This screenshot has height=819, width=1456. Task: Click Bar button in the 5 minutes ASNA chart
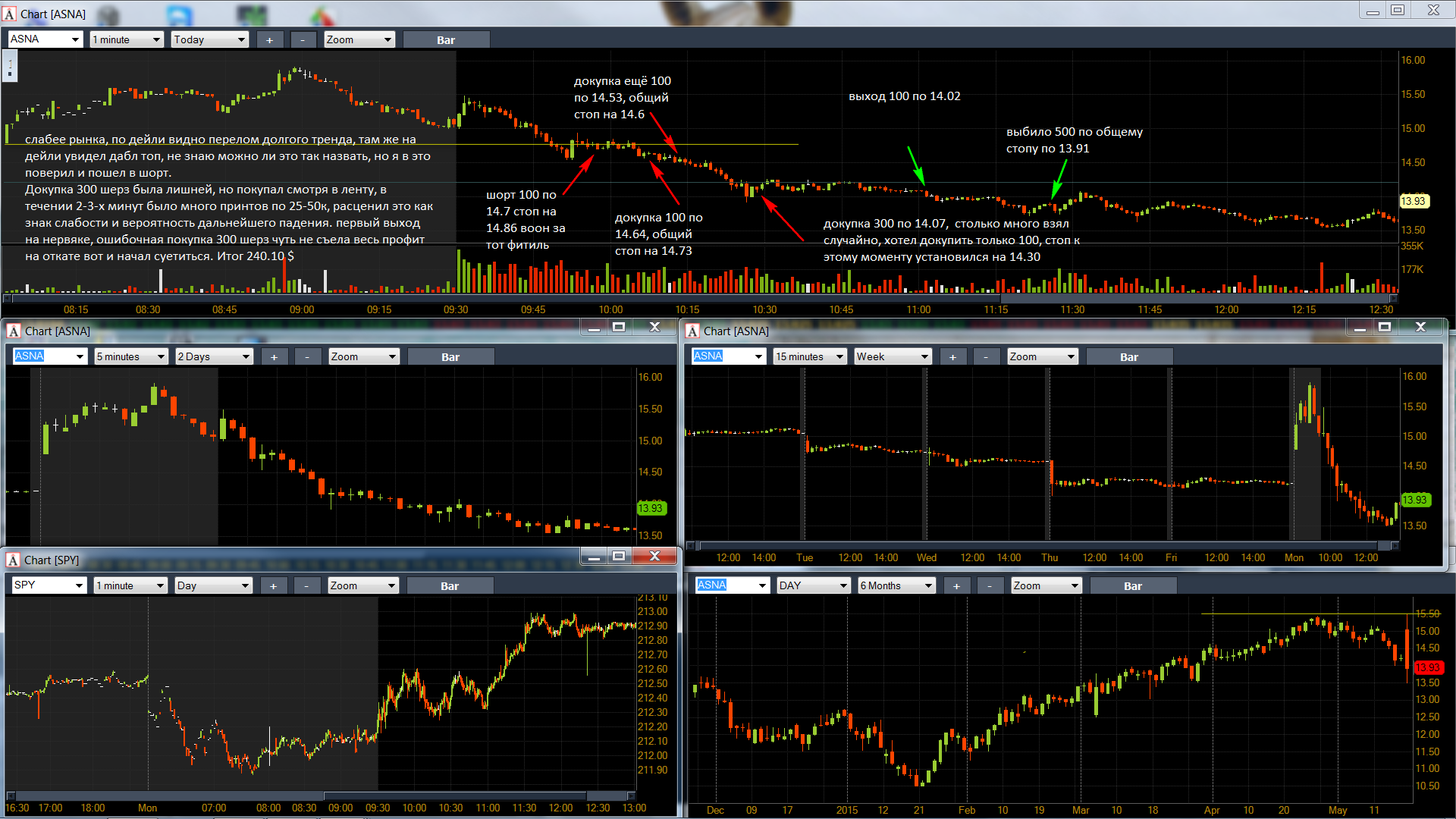(450, 356)
